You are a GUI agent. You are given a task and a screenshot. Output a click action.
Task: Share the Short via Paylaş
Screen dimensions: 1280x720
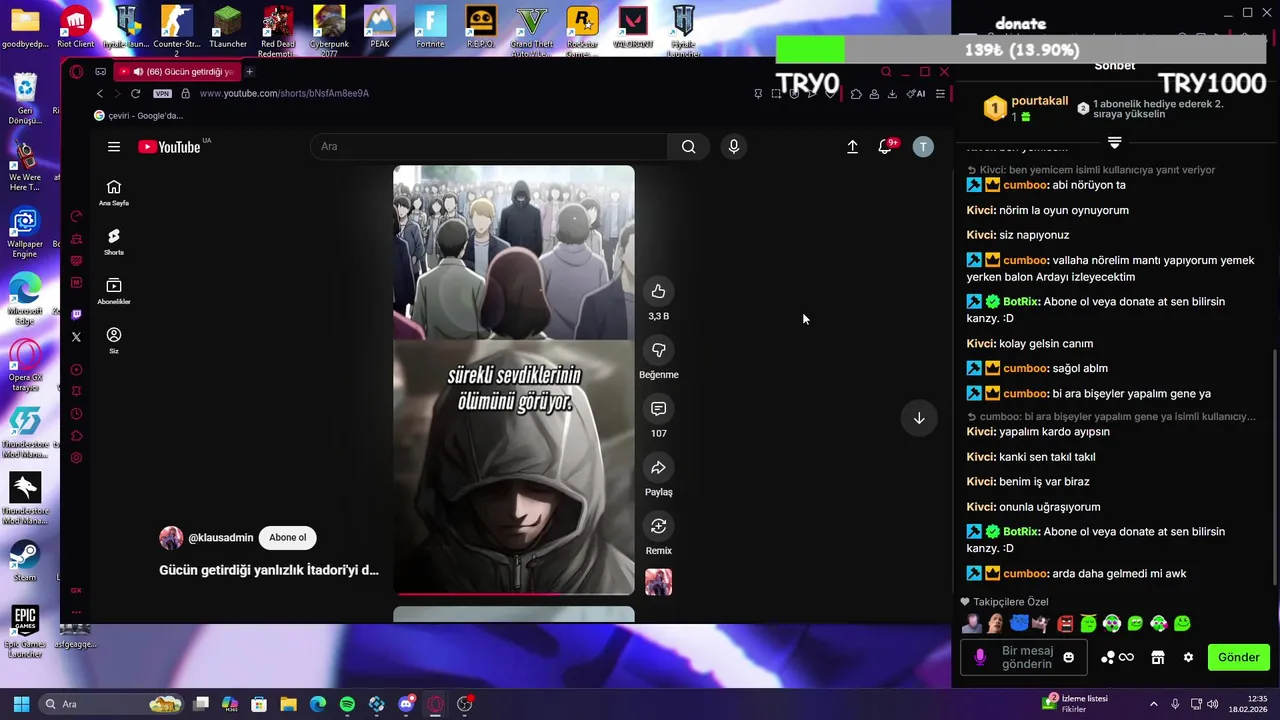point(658,468)
